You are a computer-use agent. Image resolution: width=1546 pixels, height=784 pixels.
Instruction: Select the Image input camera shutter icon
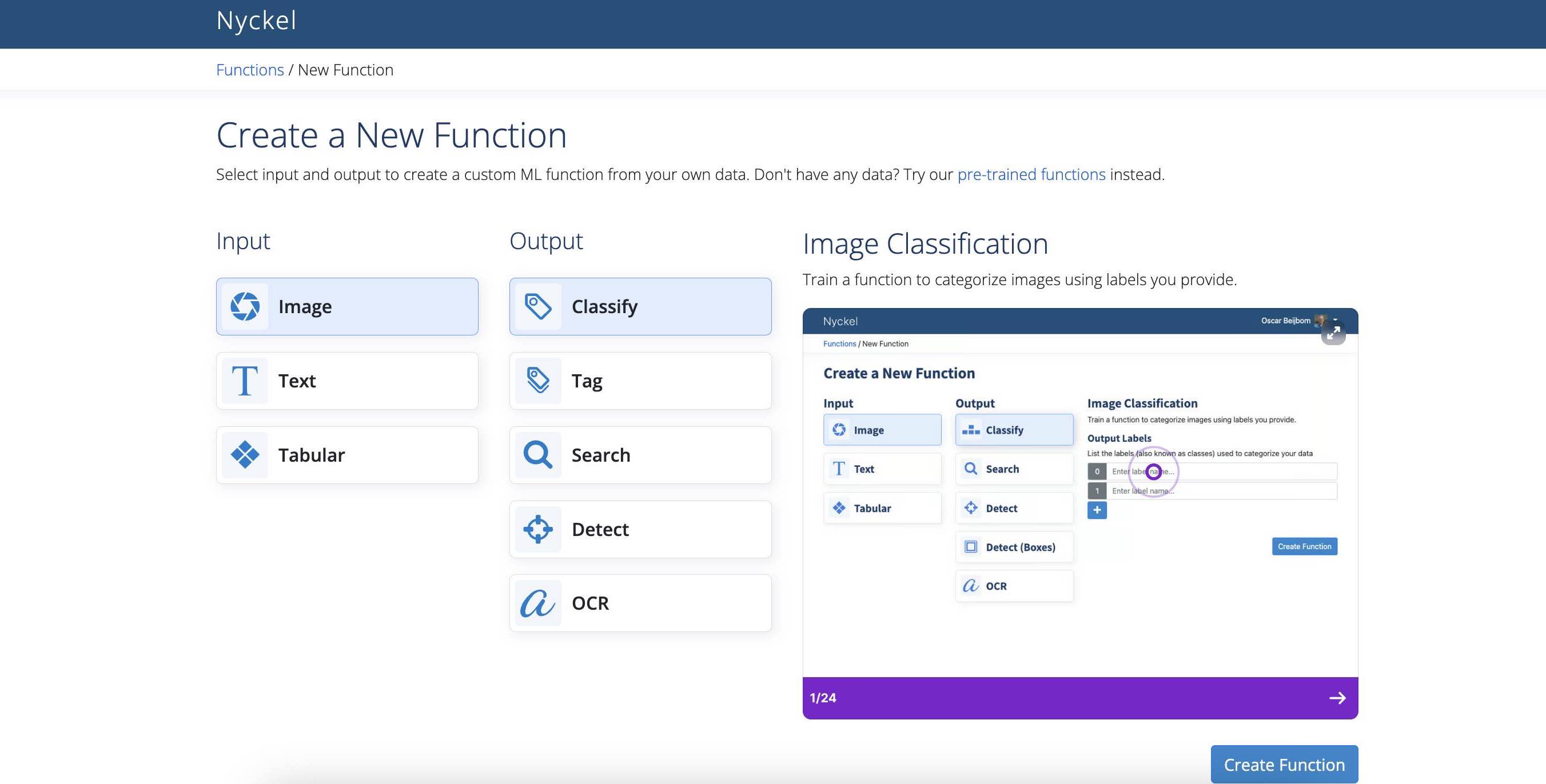pyautogui.click(x=245, y=306)
